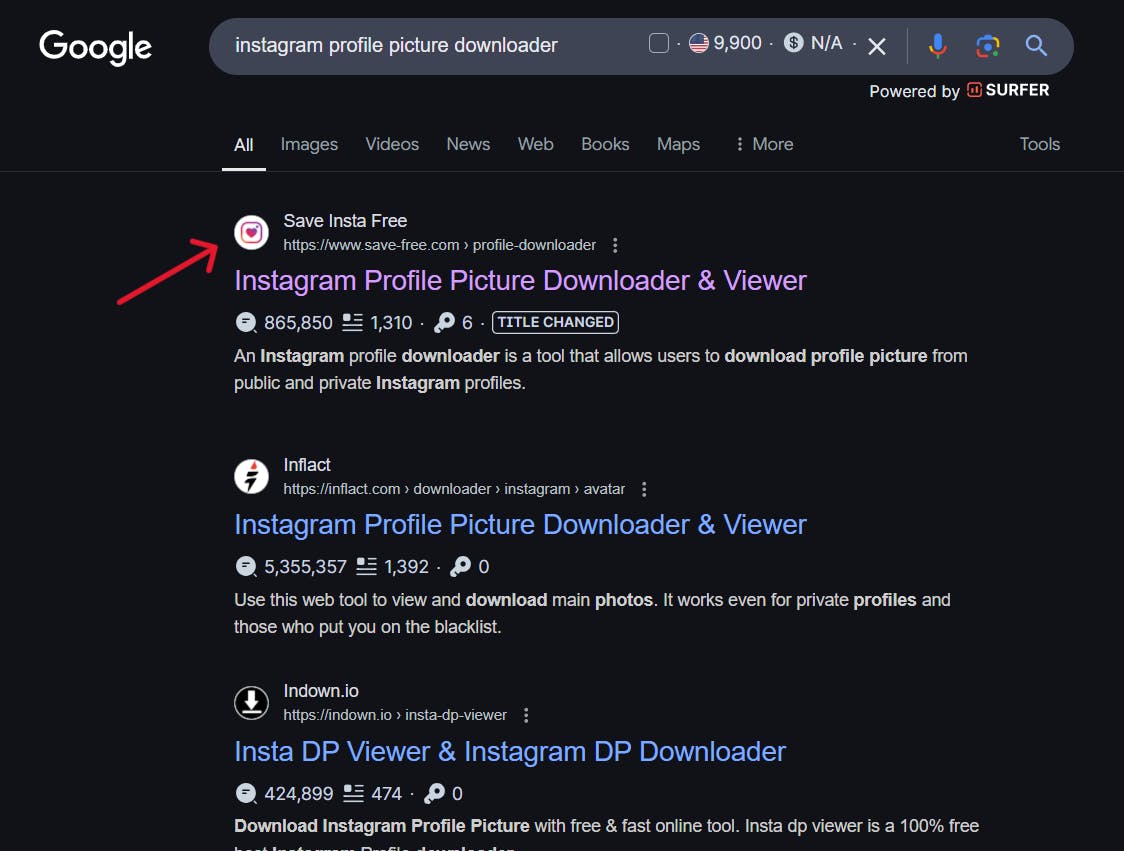Click the Inflact site name
The height and width of the screenshot is (851, 1124).
(x=307, y=465)
